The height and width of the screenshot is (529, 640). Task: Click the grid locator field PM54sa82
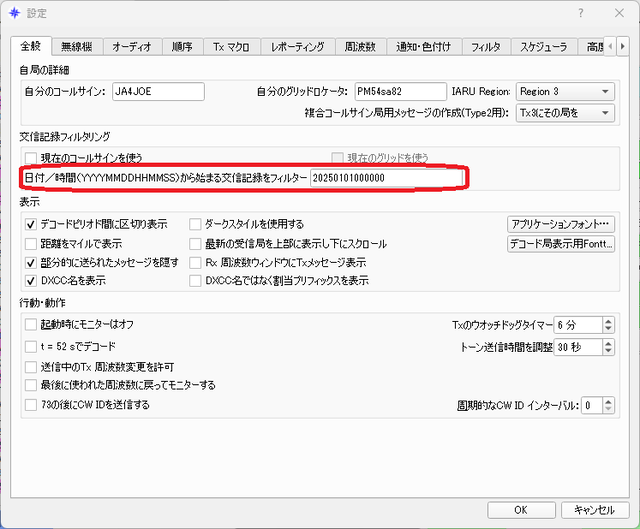pos(401,91)
